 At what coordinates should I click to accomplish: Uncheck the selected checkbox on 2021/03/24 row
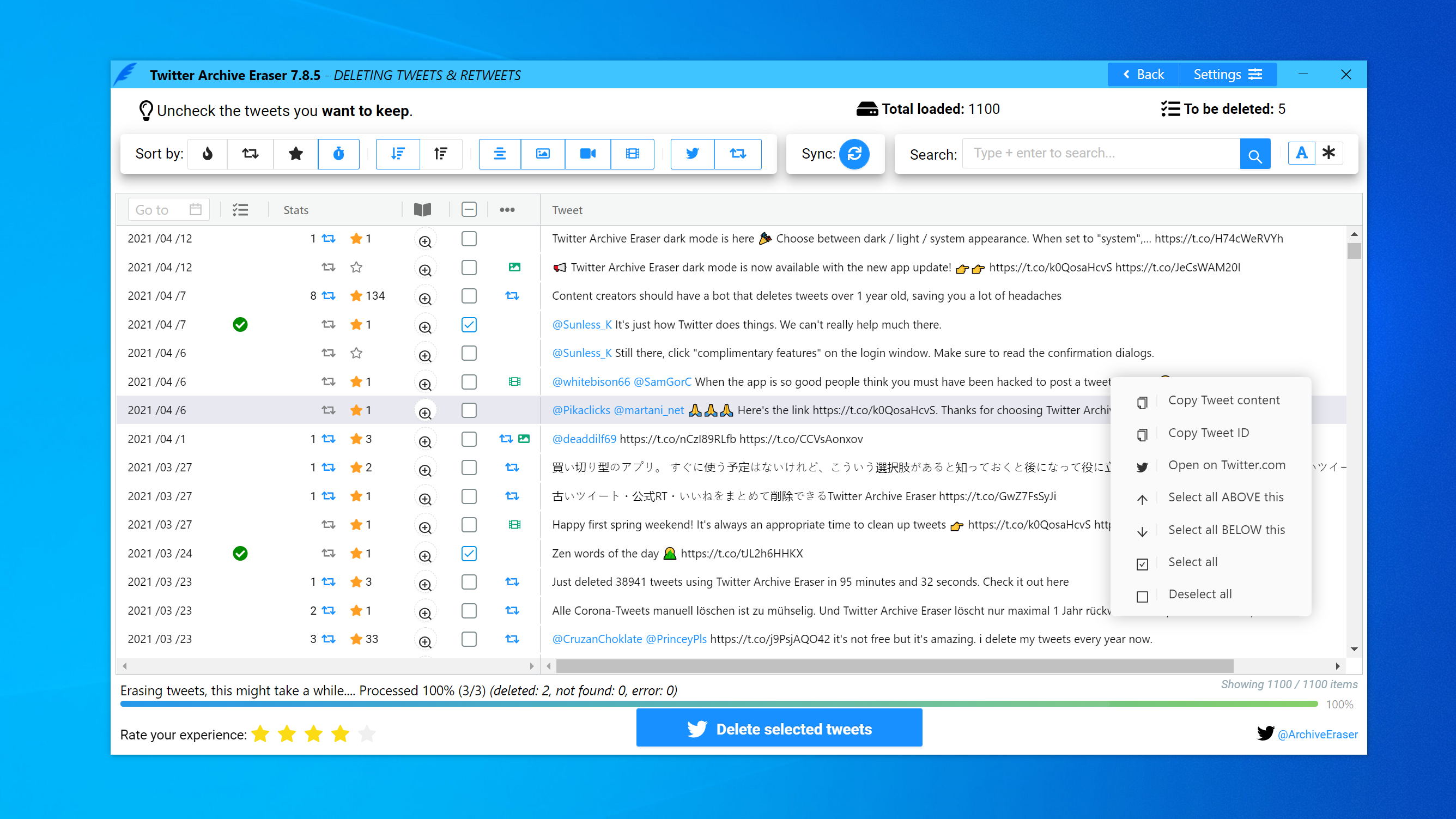(x=468, y=552)
